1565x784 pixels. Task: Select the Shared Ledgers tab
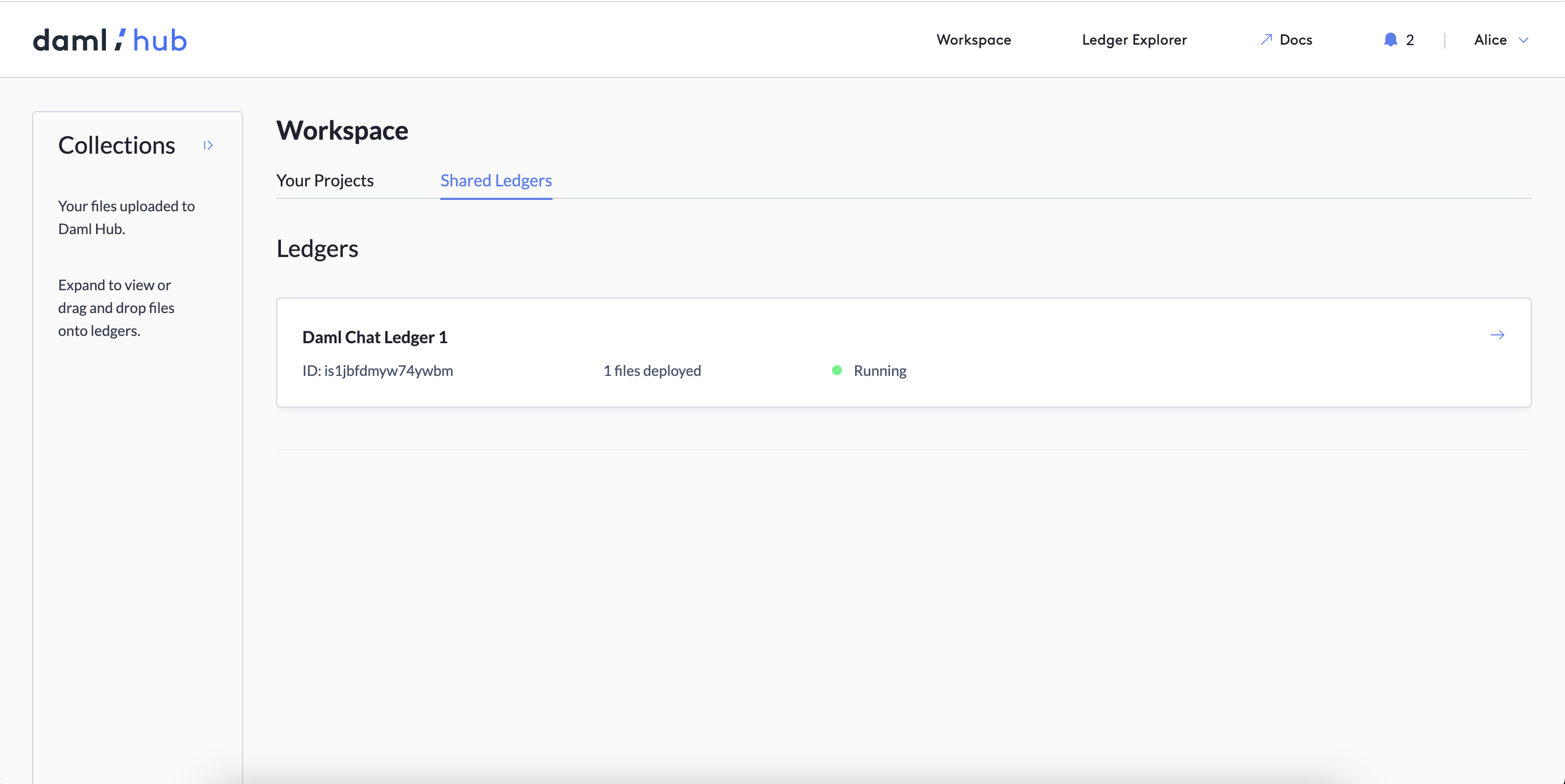496,180
